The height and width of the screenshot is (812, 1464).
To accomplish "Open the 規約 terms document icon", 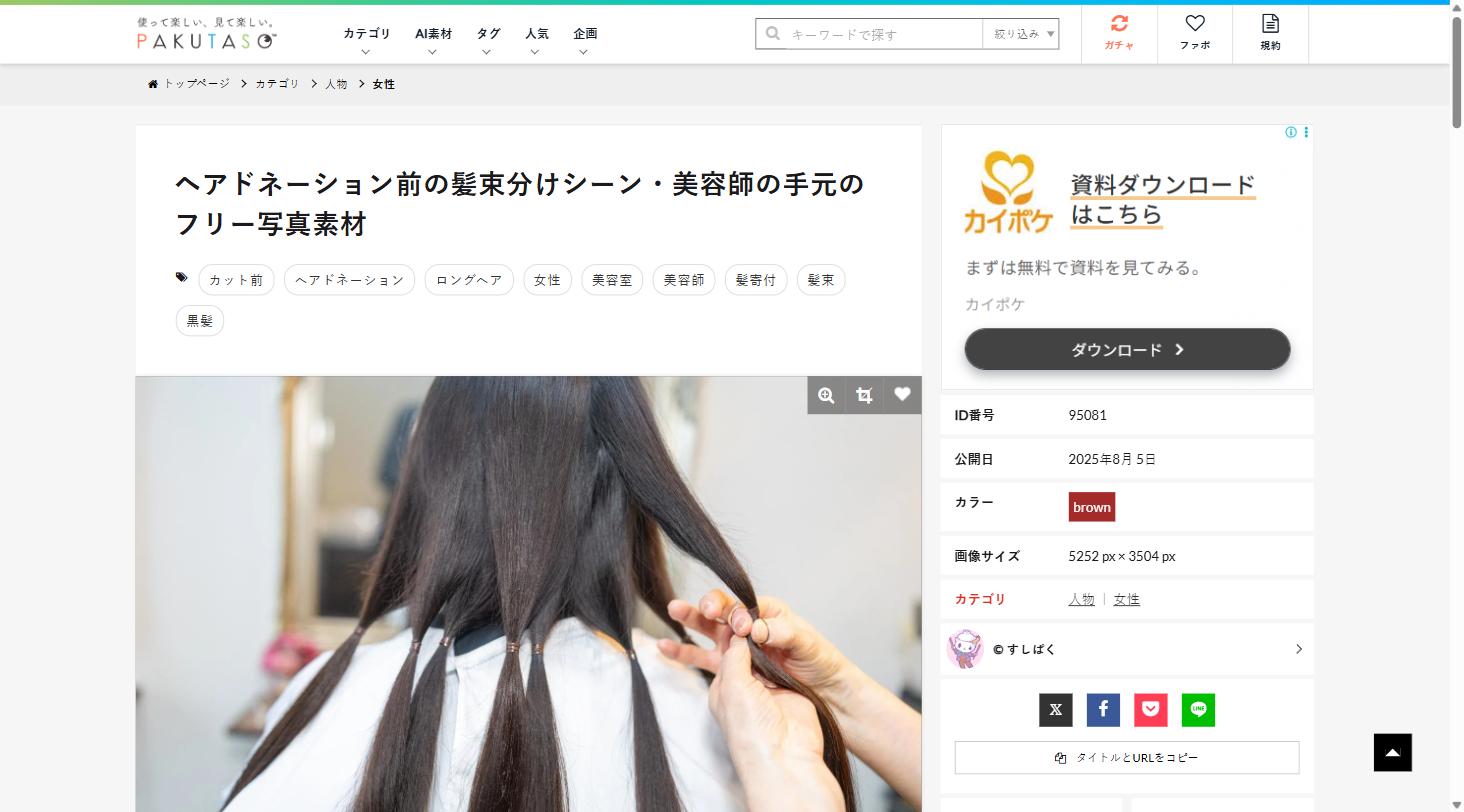I will [1270, 33].
